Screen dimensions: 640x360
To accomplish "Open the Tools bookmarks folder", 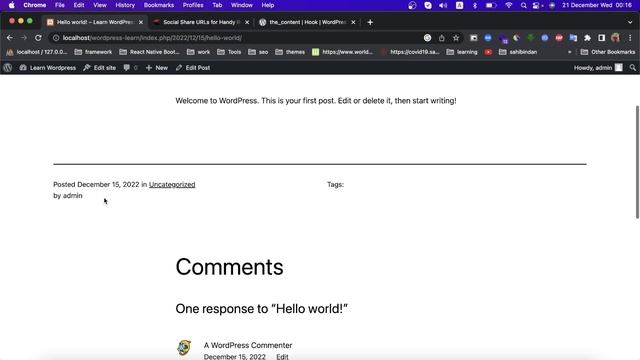I will [229, 52].
